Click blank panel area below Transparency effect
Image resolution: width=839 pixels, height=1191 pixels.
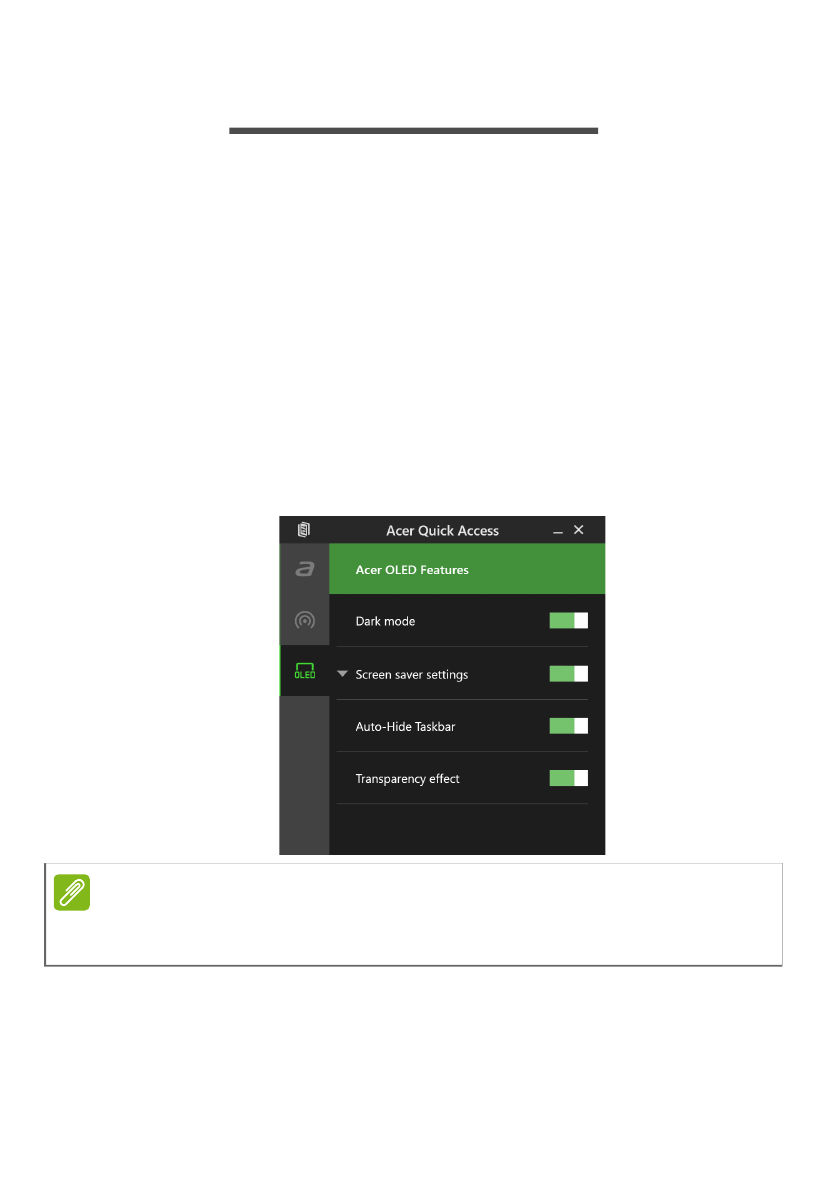click(x=467, y=829)
